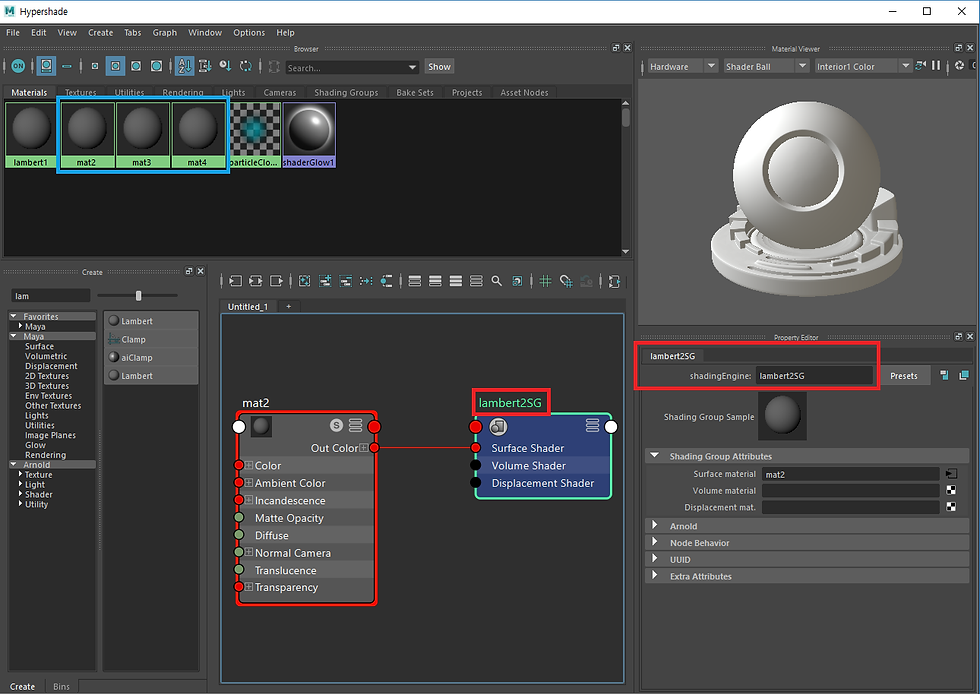Rearrange the graph layout
The width and height of the screenshot is (980, 694).
click(x=366, y=281)
